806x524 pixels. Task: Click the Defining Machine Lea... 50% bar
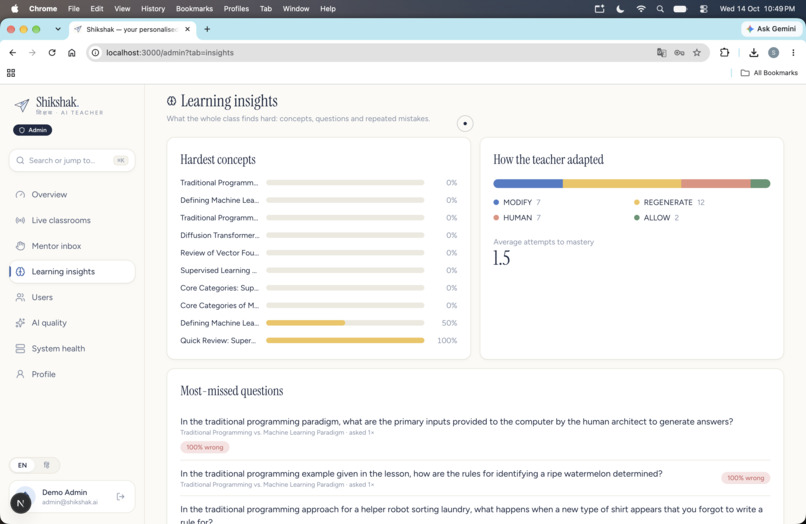click(345, 323)
